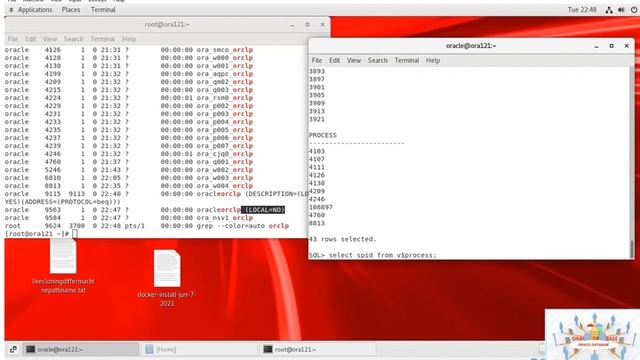The width and height of the screenshot is (640, 360).
Task: Open Terminal menu in oracle@ora121 terminal
Action: (x=407, y=60)
